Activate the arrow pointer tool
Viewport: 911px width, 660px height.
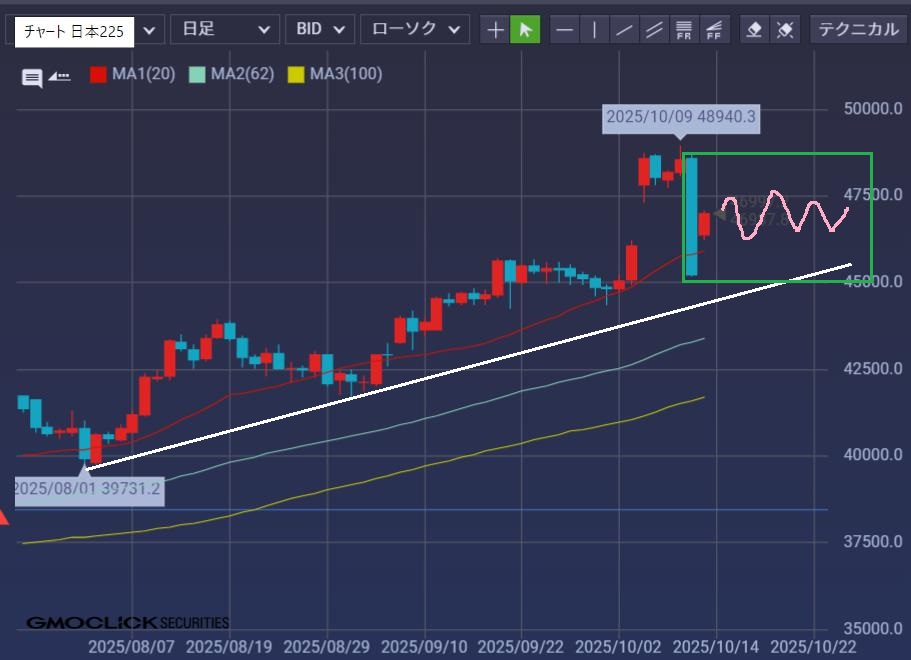tap(524, 30)
